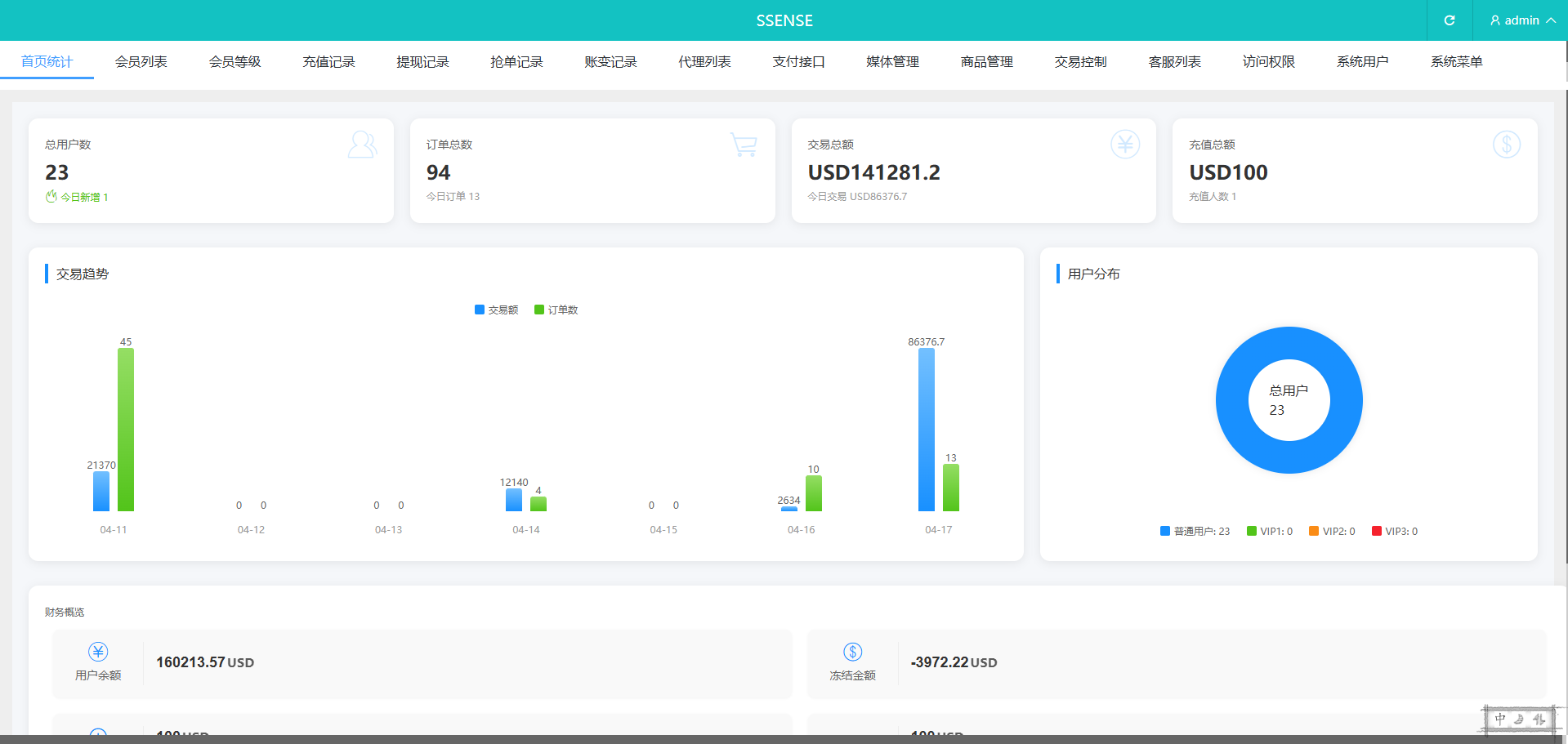Click the dollar icon above 冻结金额
The image size is (1568, 744).
pos(853,652)
